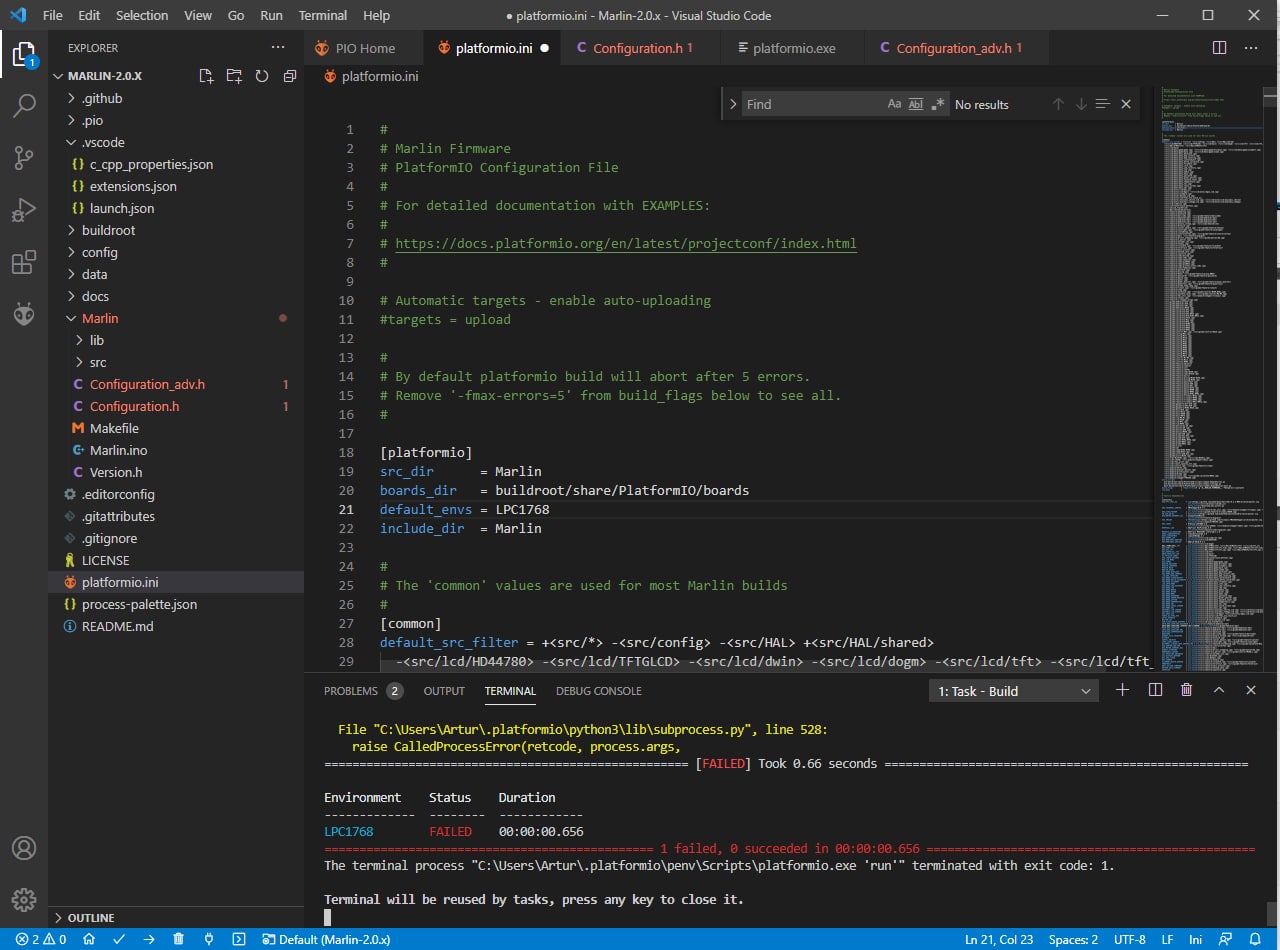The image size is (1280, 950).
Task: Click PlatformIO Home icon in status bar
Action: 89,939
